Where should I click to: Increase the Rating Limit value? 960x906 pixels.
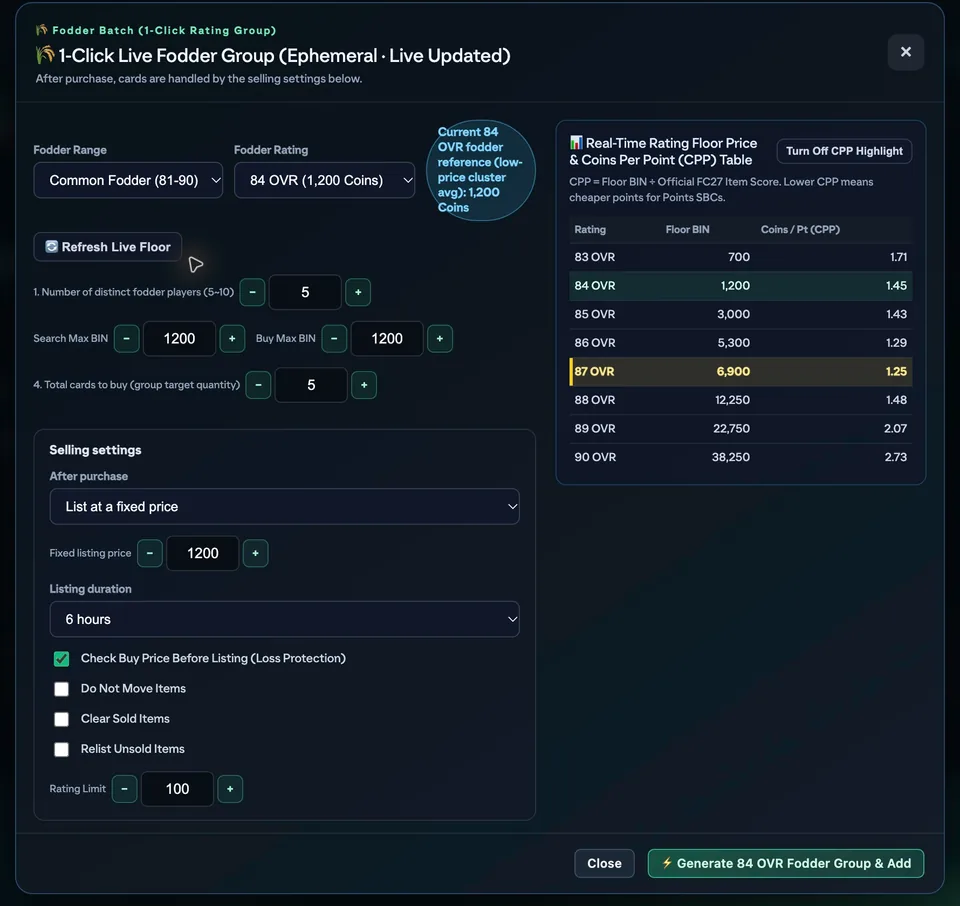point(230,789)
